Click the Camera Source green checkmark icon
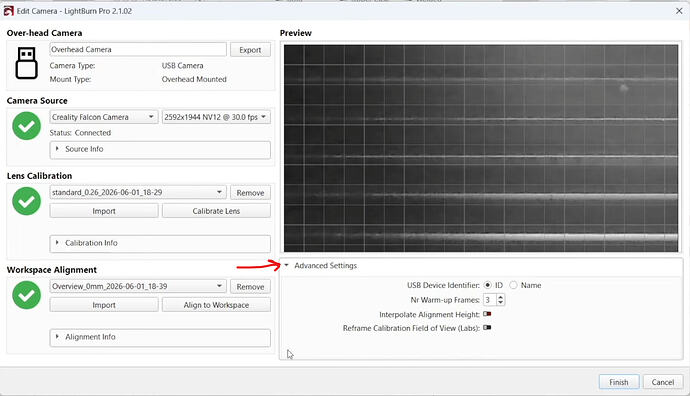The image size is (690, 396). click(x=26, y=126)
